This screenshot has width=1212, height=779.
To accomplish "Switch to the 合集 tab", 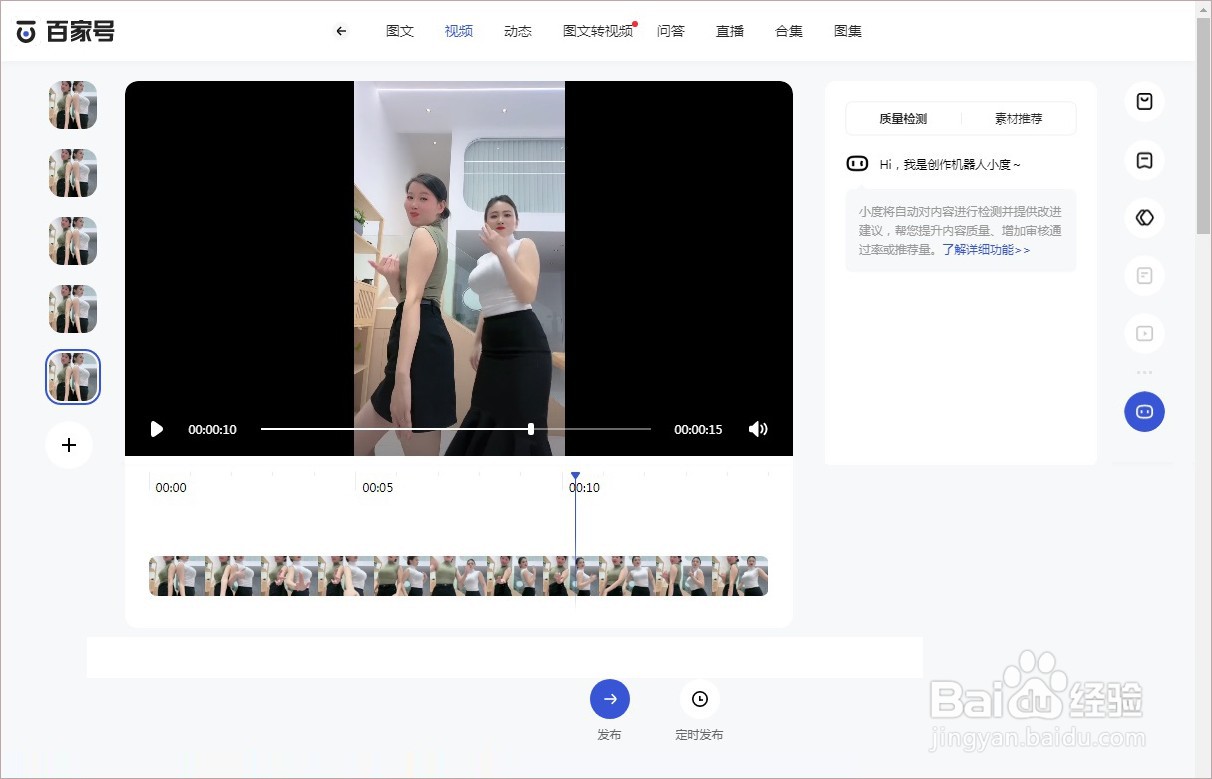I will [x=789, y=31].
